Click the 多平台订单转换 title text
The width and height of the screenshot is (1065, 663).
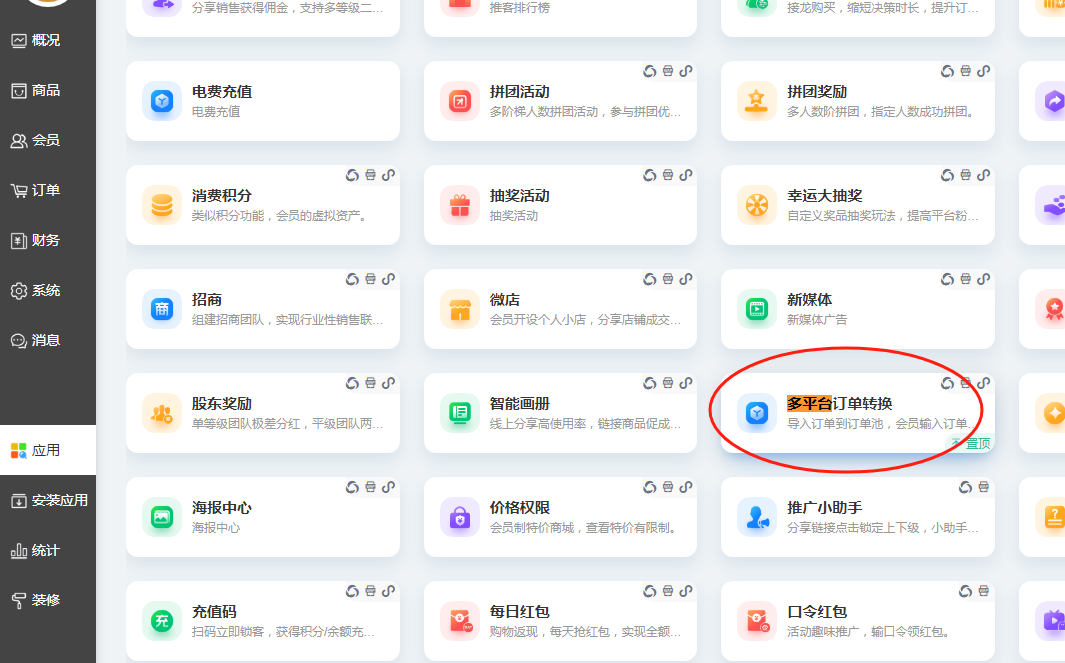(x=840, y=404)
